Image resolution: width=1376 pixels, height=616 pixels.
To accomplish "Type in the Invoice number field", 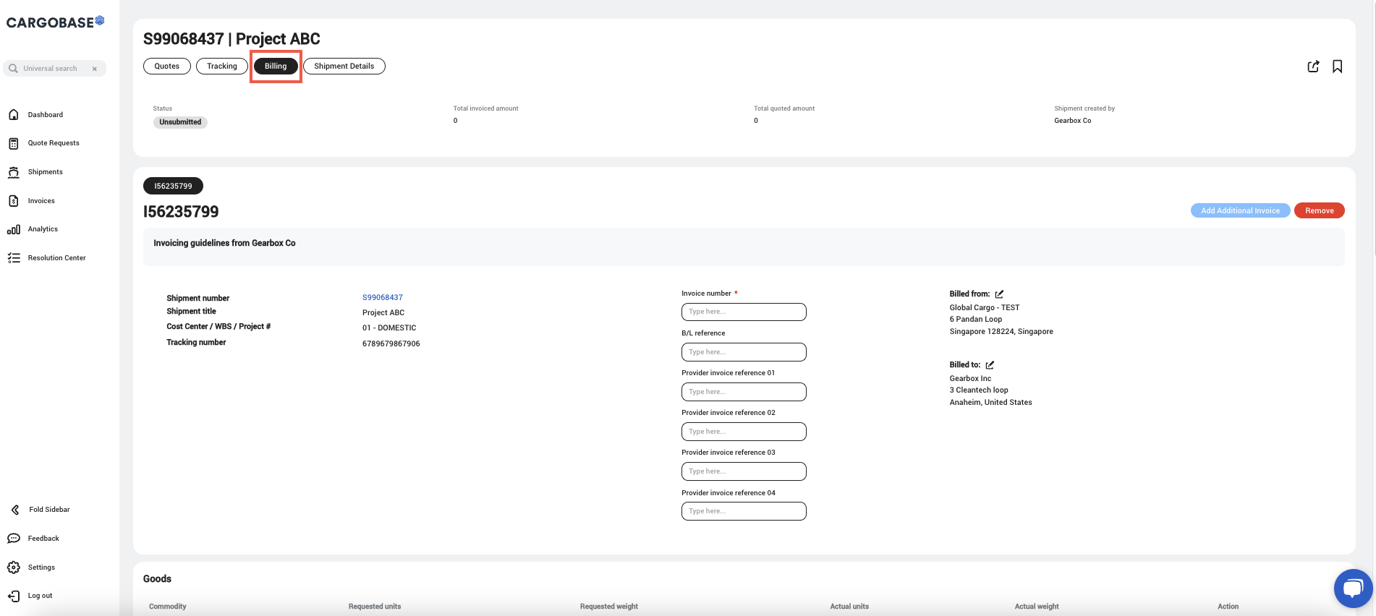I will (x=744, y=311).
